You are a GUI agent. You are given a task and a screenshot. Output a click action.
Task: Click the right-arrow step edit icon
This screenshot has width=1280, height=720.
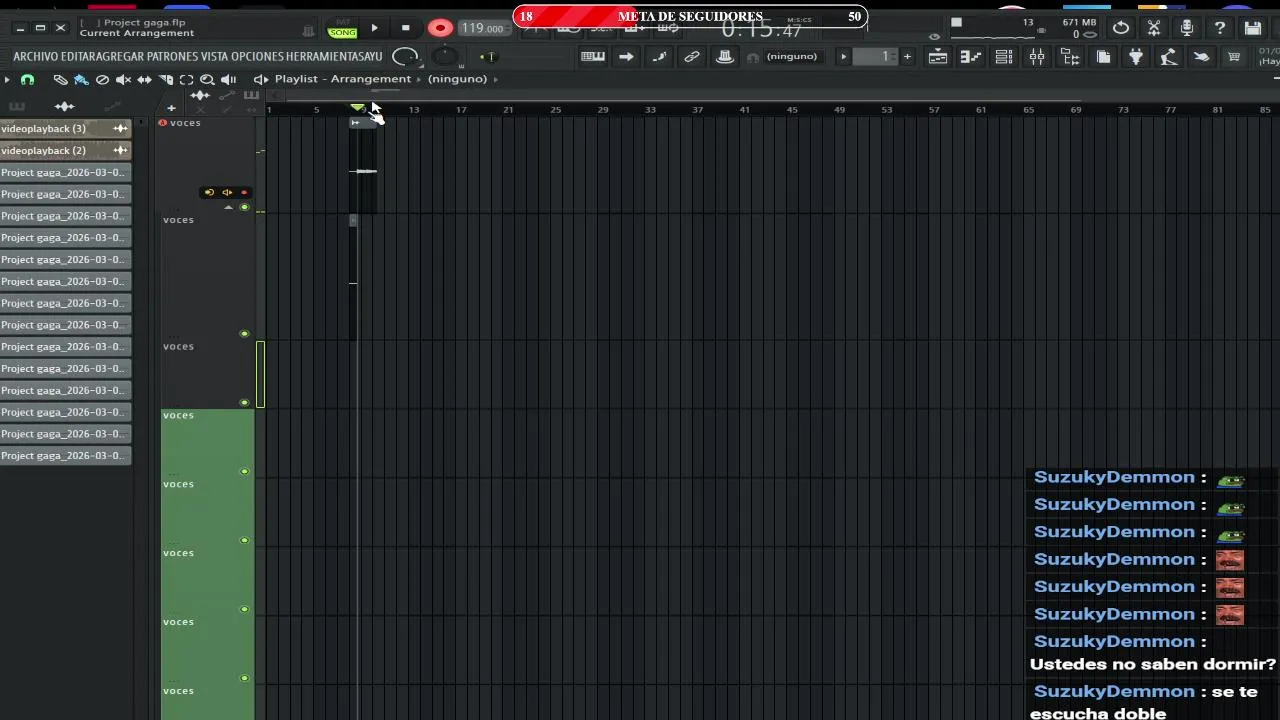tap(626, 57)
